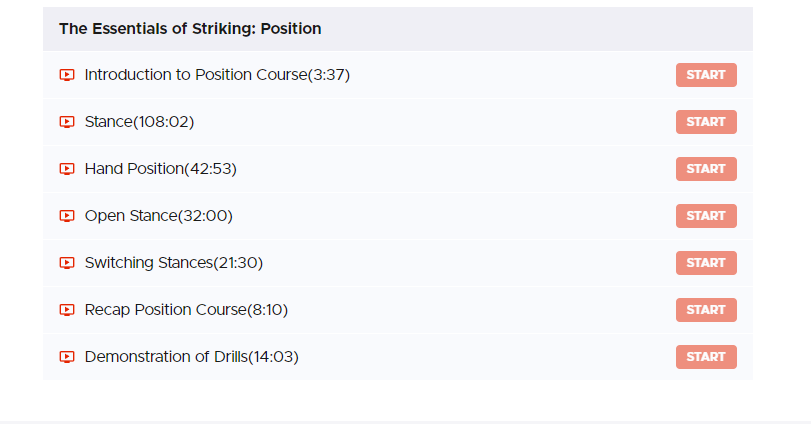
Task: Start the Introduction to Position Course lesson
Action: (706, 75)
